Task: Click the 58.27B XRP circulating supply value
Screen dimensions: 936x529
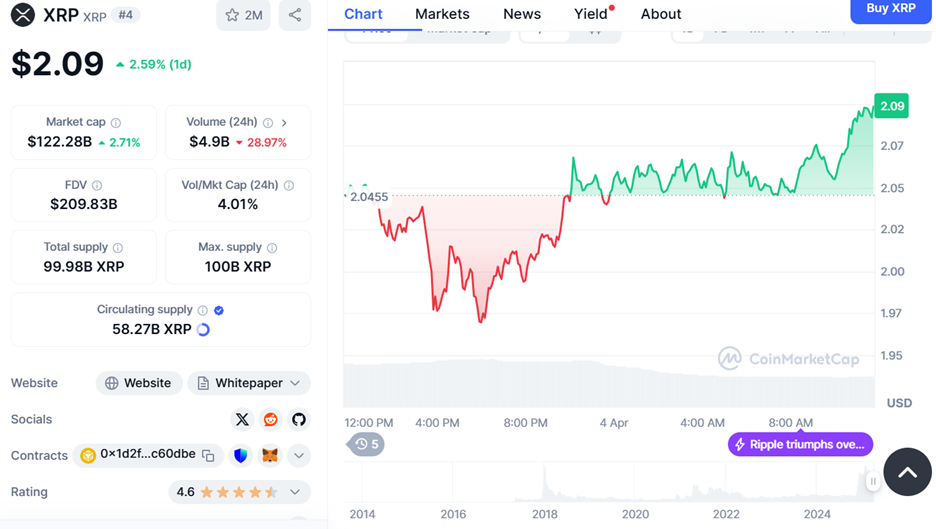Action: tap(152, 330)
